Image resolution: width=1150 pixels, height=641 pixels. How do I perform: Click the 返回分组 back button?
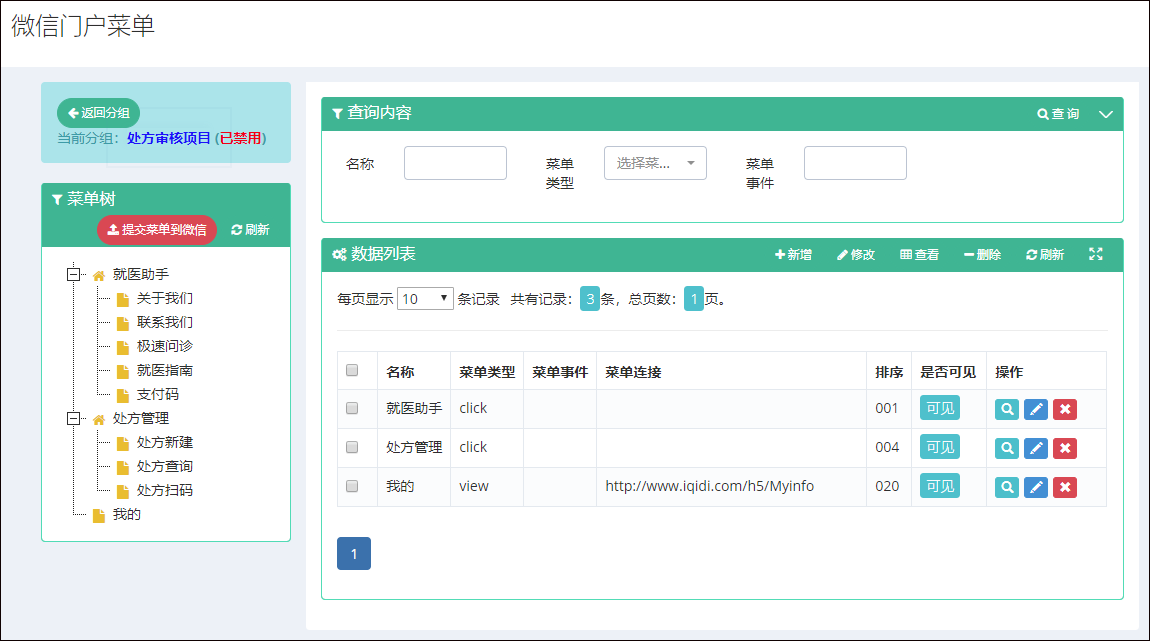tap(98, 113)
